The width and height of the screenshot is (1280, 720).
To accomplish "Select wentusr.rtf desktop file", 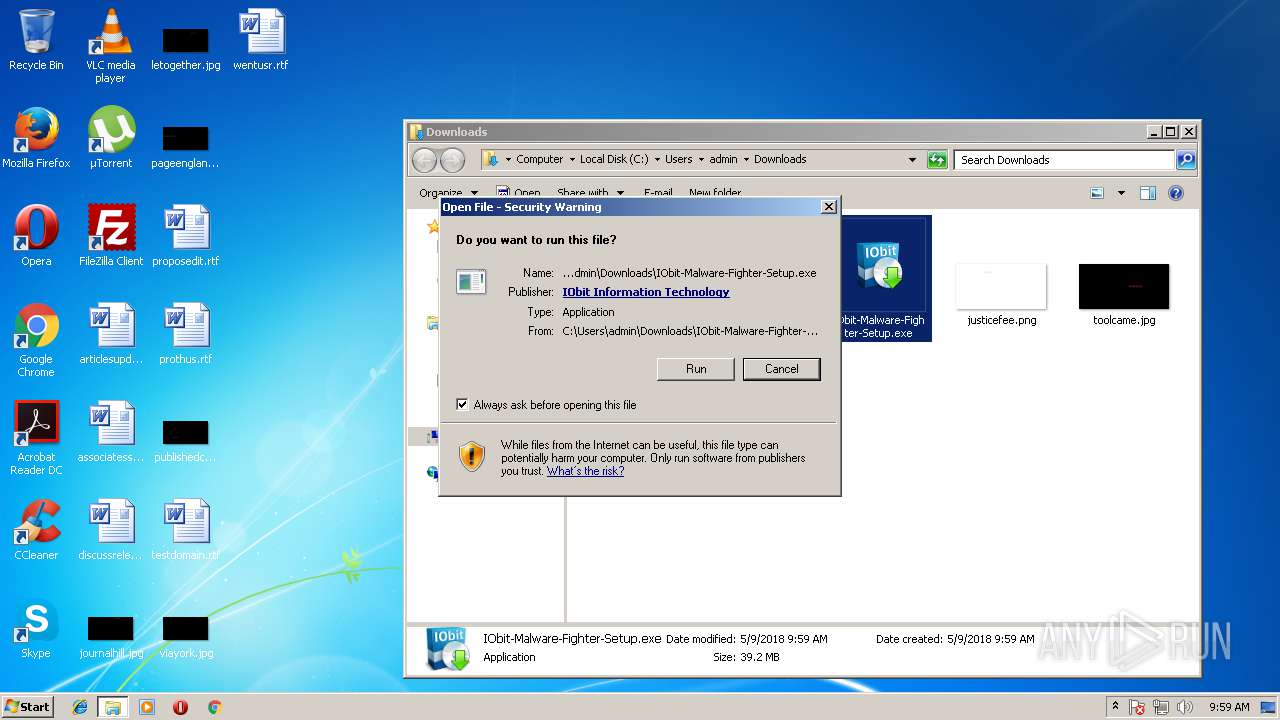I will point(261,40).
